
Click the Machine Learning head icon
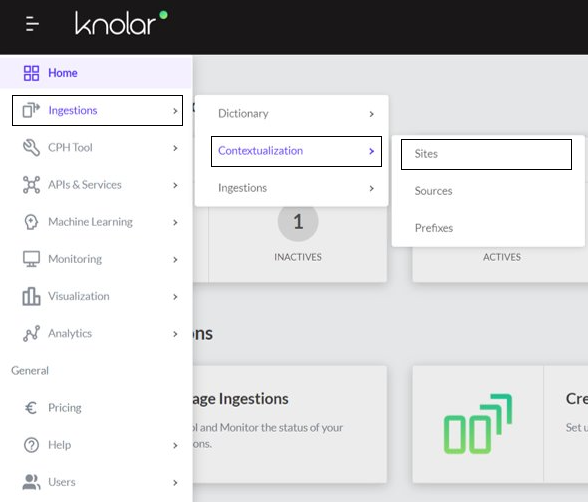pyautogui.click(x=31, y=222)
